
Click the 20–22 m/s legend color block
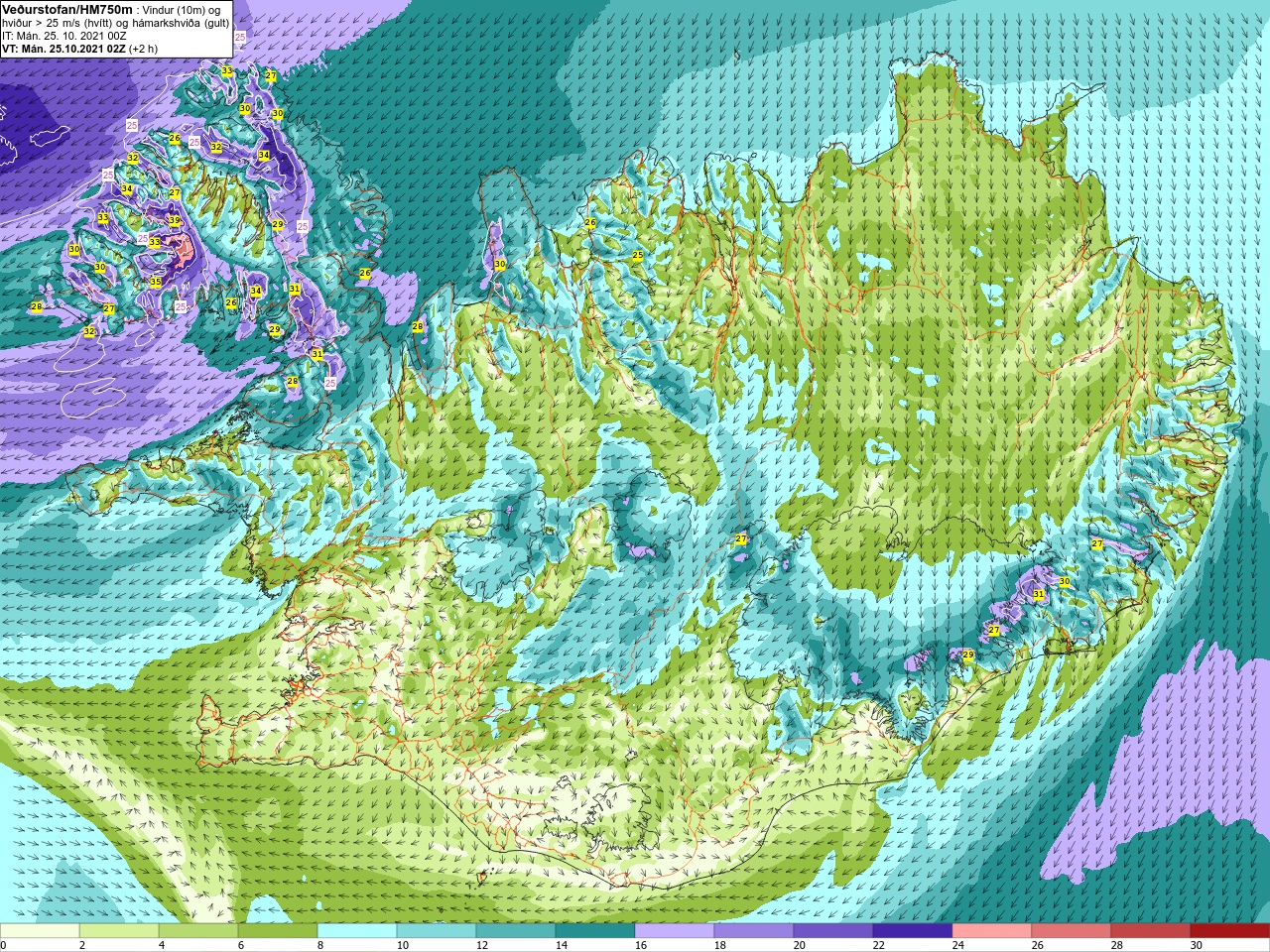coord(833,931)
